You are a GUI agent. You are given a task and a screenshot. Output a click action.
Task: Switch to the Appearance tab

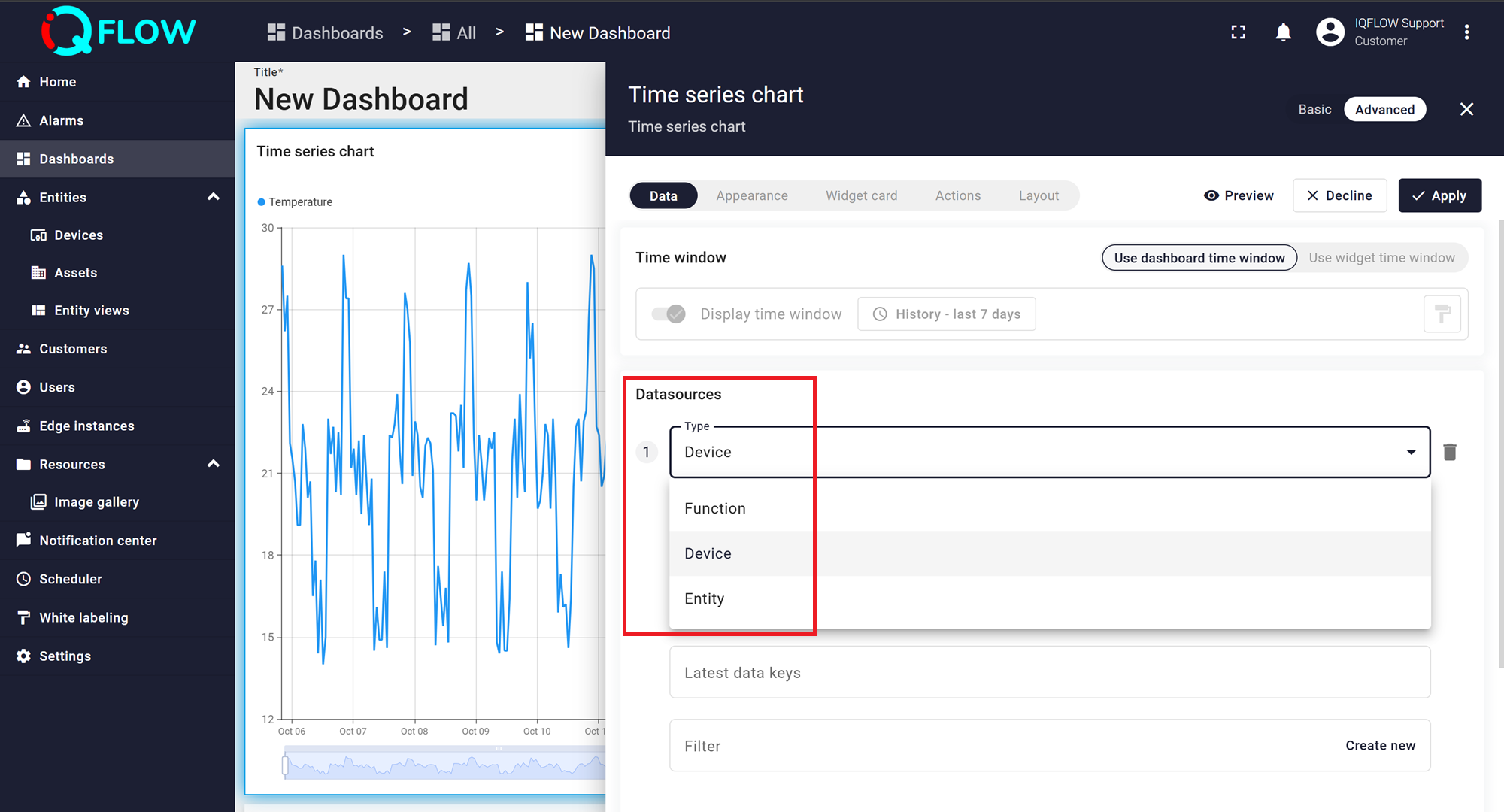click(751, 195)
